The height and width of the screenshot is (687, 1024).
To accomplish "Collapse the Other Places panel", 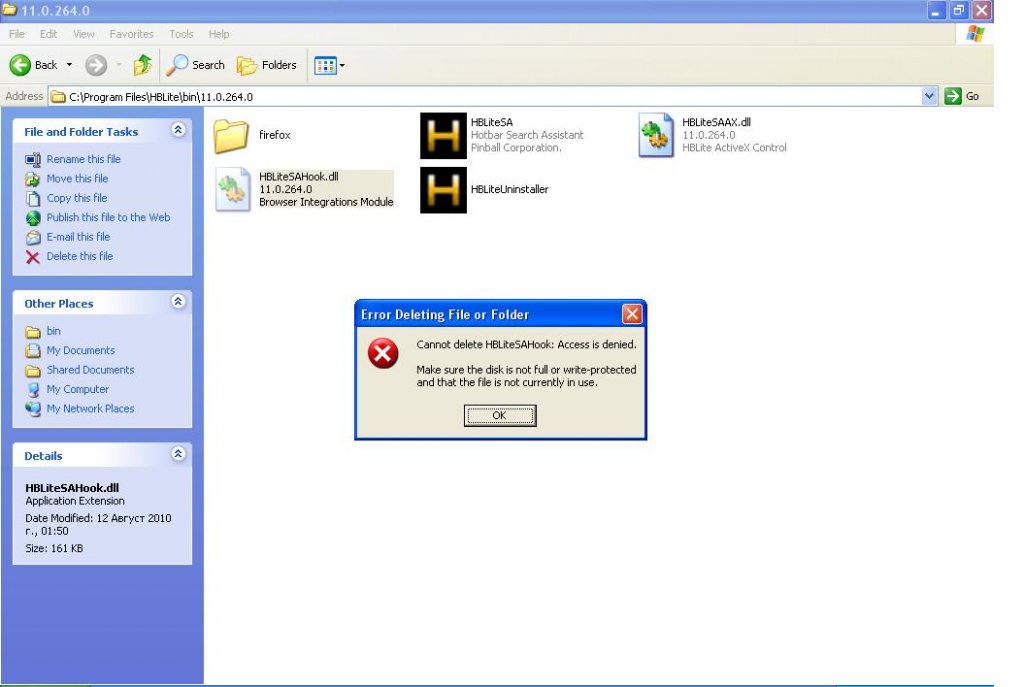I will coord(178,302).
